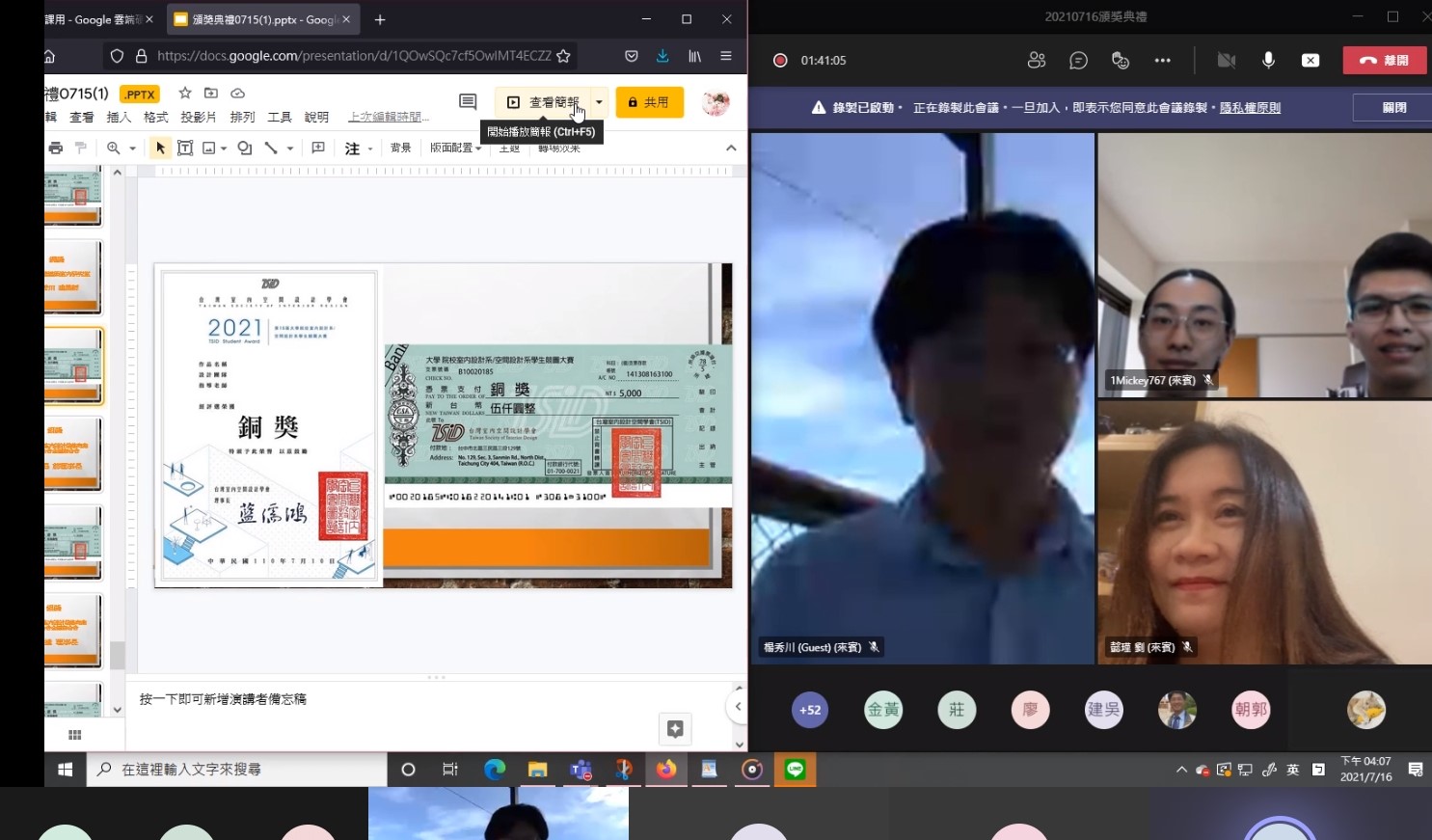Open the 格式 menu
The width and height of the screenshot is (1432, 840).
pos(155,117)
